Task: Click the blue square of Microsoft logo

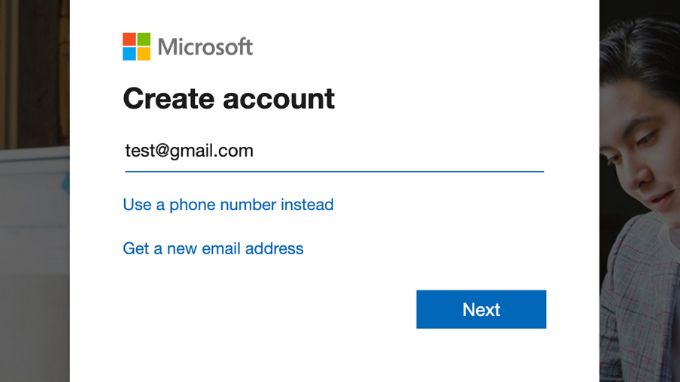Action: click(x=129, y=54)
